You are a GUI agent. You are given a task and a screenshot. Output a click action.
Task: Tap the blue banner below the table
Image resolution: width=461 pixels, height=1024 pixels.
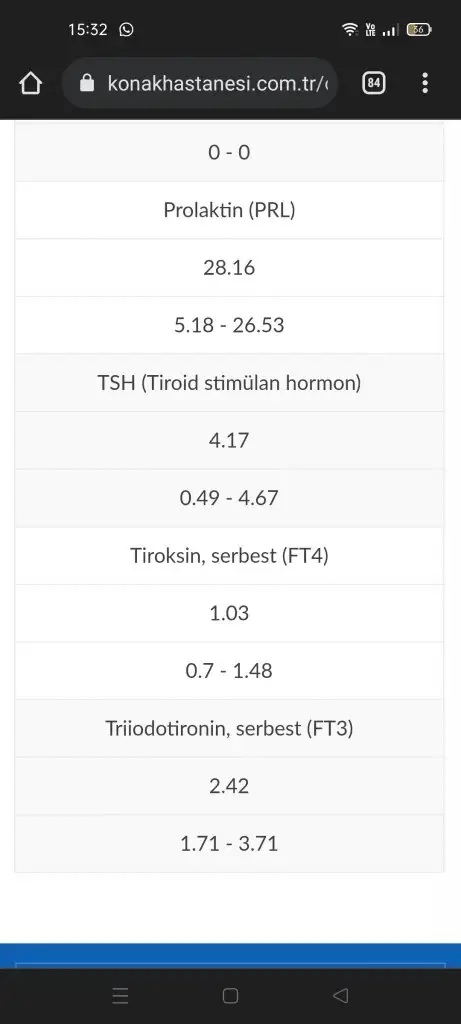(x=230, y=955)
